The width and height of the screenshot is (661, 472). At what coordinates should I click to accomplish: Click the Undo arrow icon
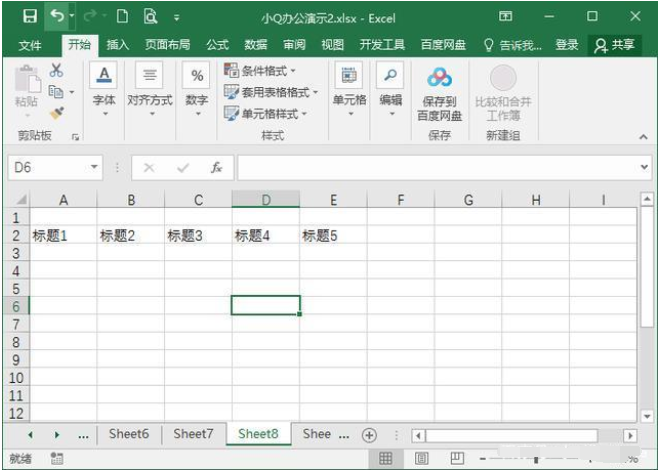[x=57, y=17]
